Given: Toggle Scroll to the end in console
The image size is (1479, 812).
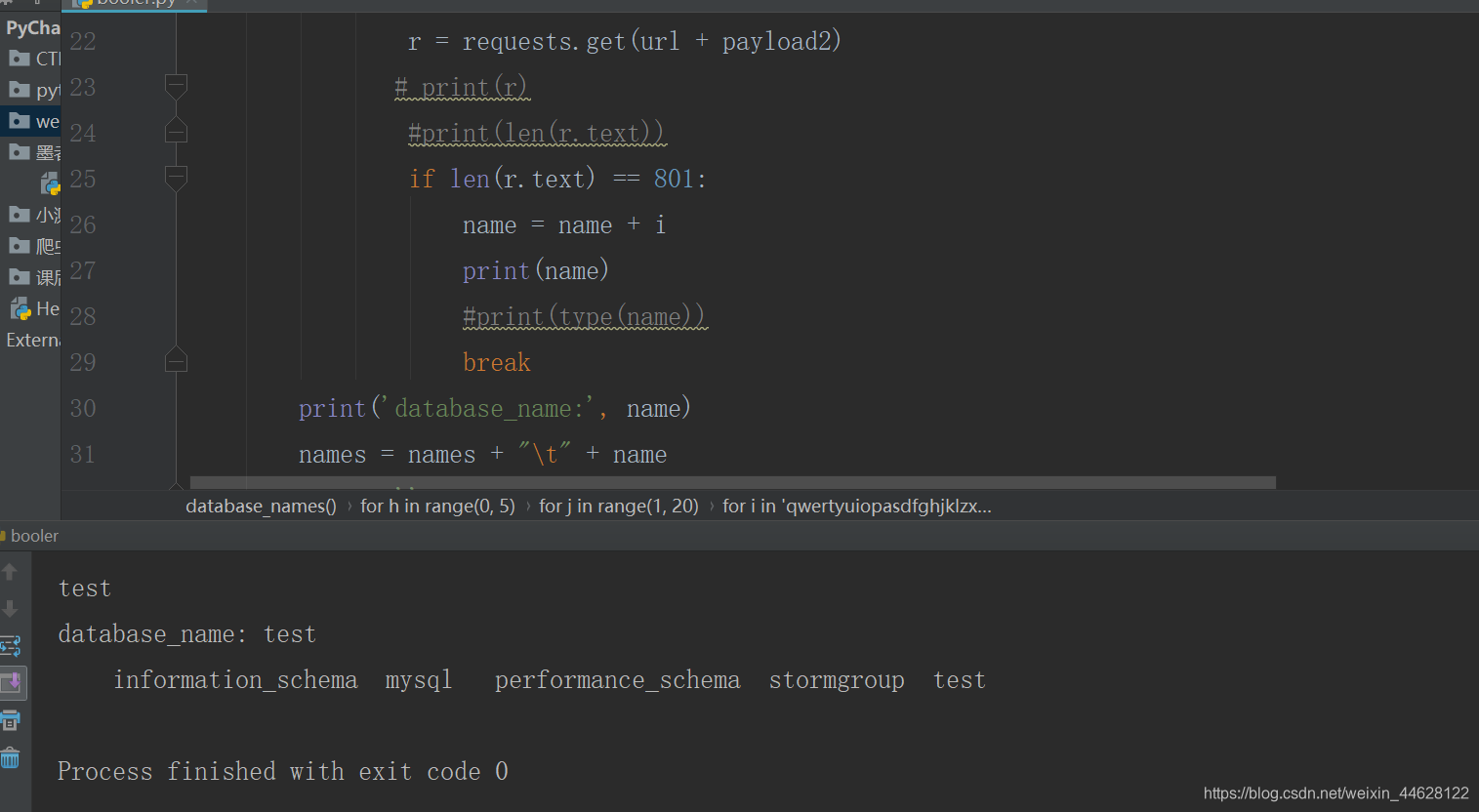Looking at the screenshot, I should click(11, 682).
